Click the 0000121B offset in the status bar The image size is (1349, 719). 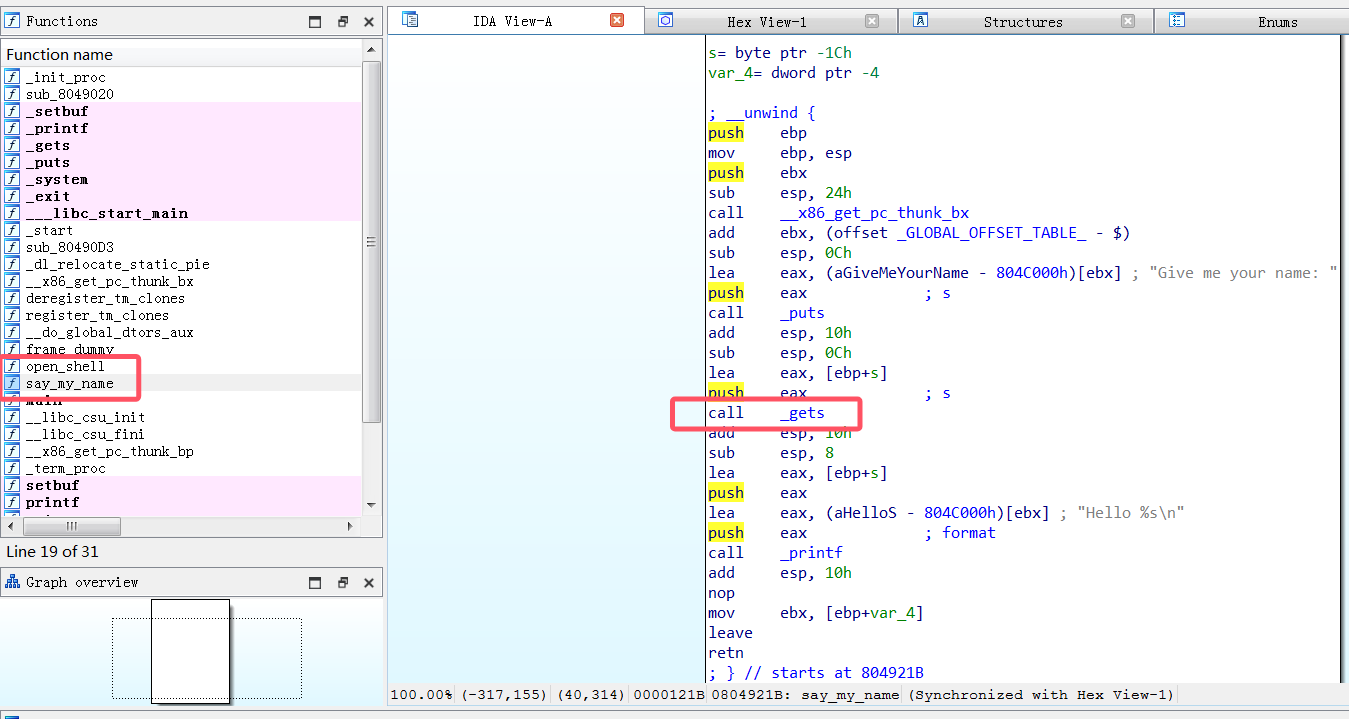(x=669, y=694)
